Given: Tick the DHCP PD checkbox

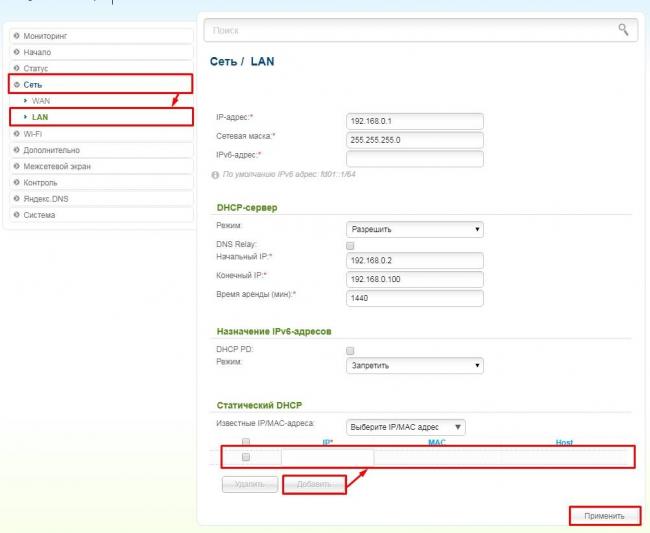Looking at the screenshot, I should (350, 351).
